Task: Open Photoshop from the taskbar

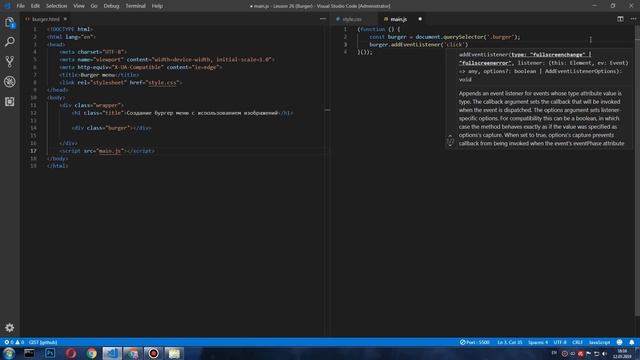Action: 50,353
